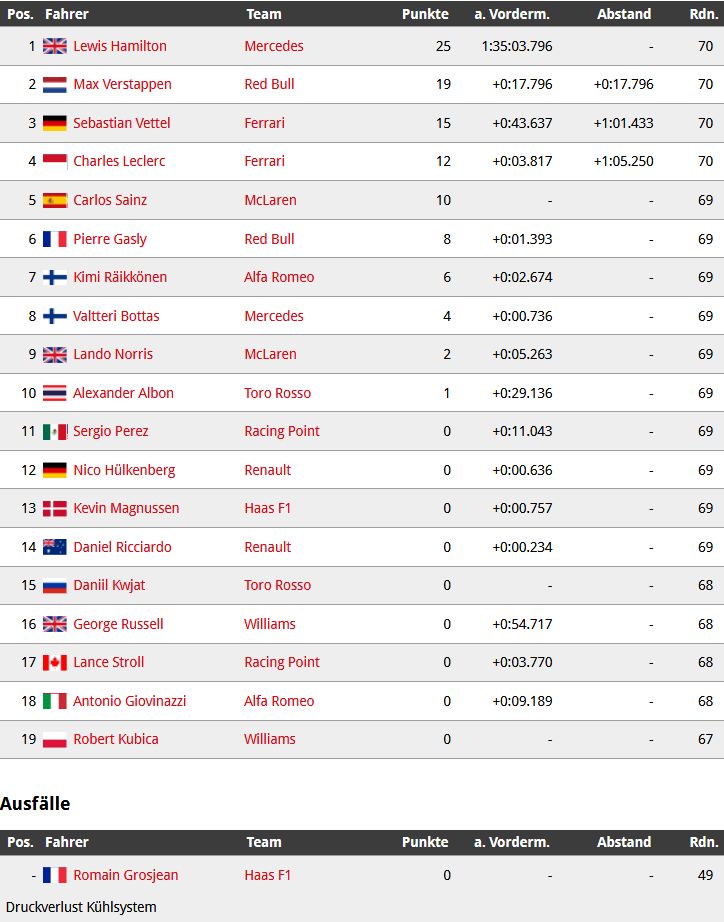Open George Russell driver link
Image resolution: width=724 pixels, height=922 pixels.
point(118,624)
